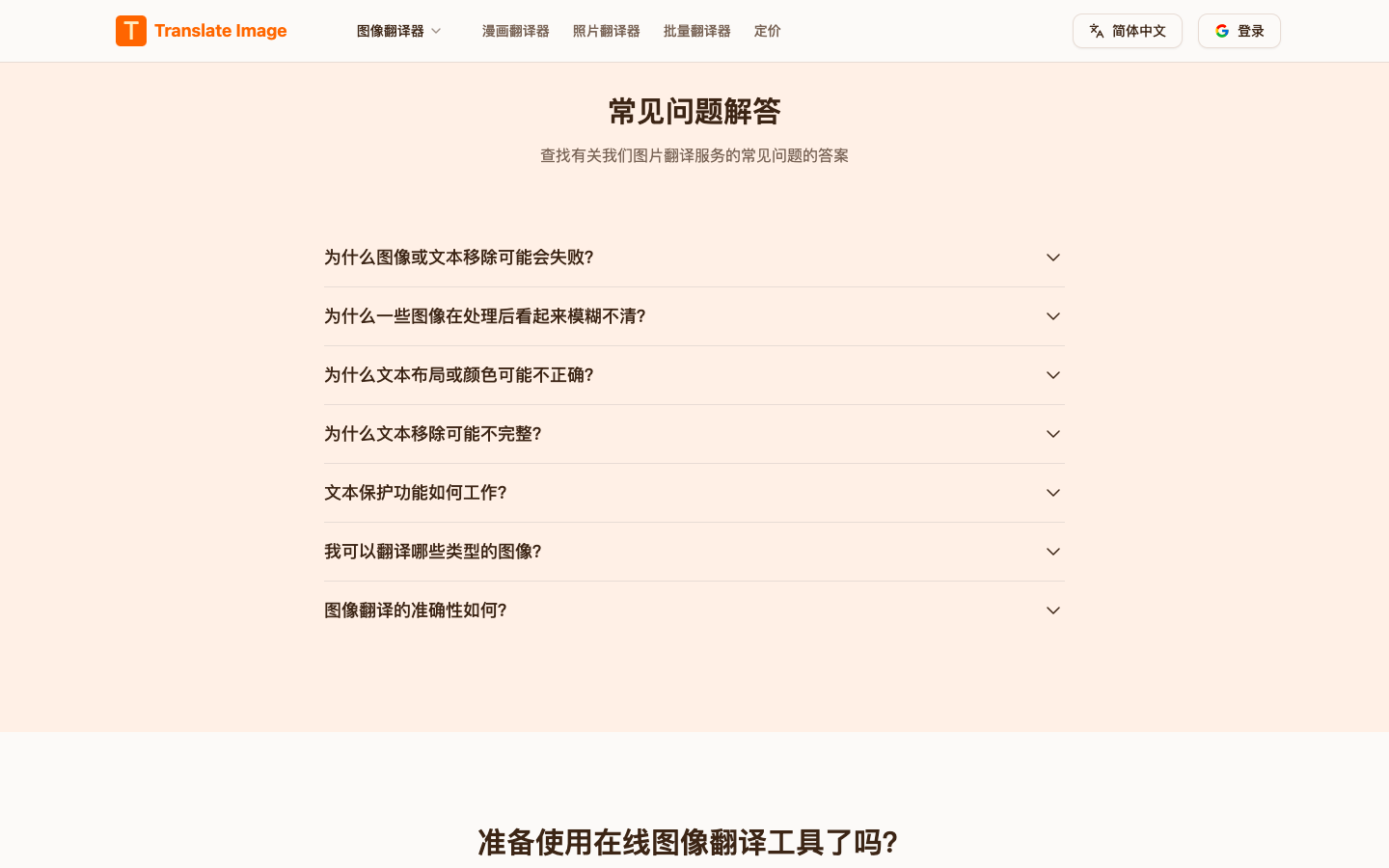Click chevron for 文本保护功能如何工作 row
Screen dimensions: 1389x868
[x=1053, y=493]
